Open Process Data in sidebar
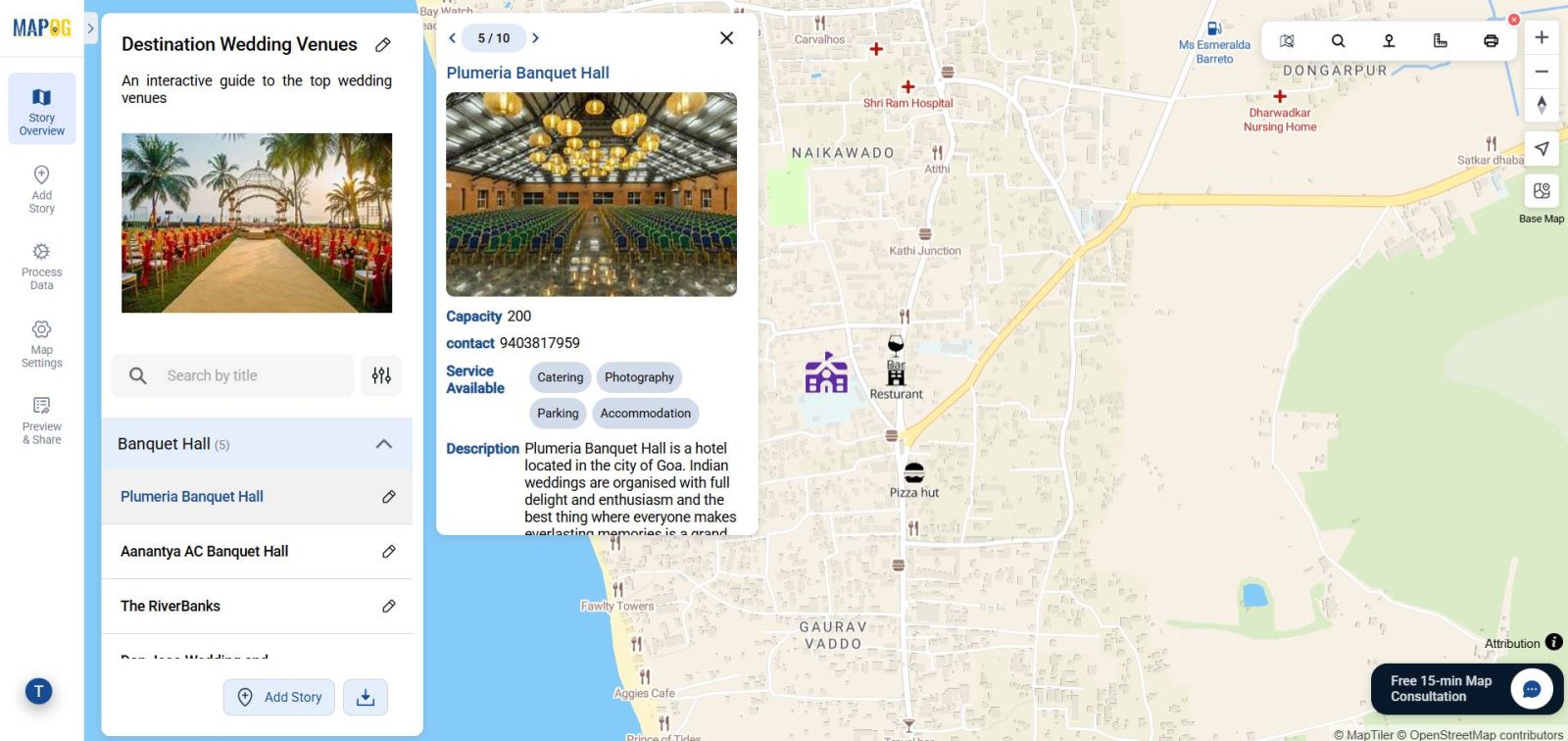The height and width of the screenshot is (741, 1568). point(42,266)
